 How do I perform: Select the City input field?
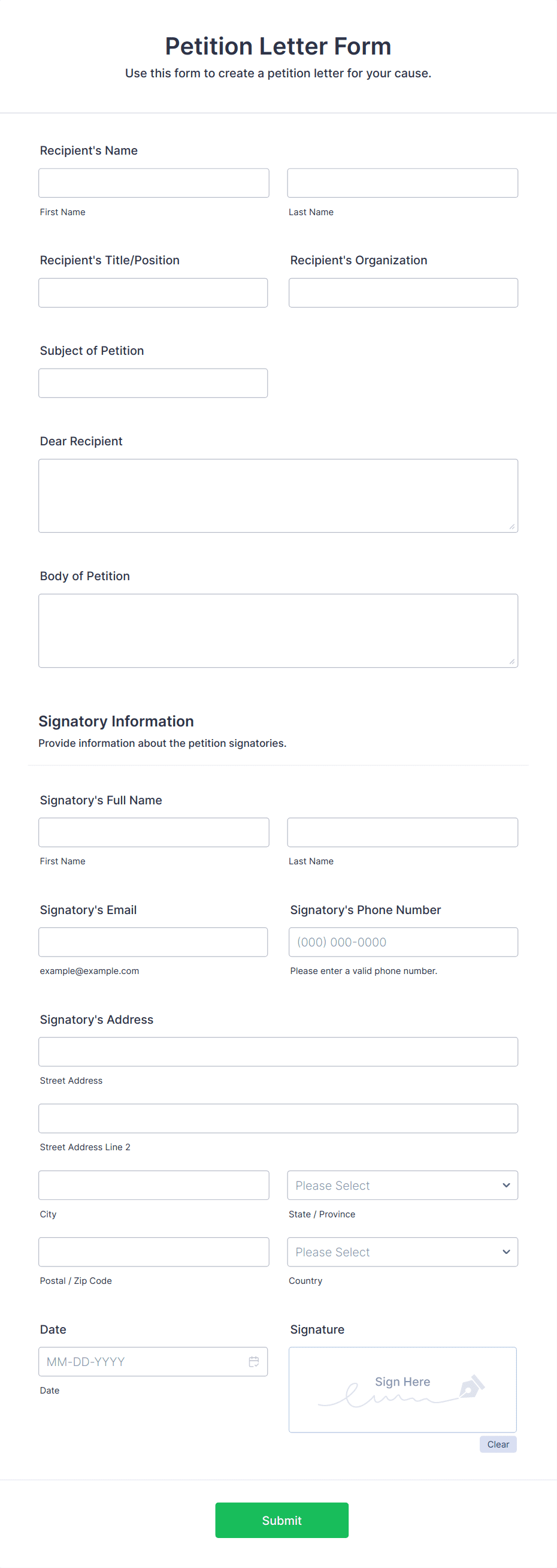(153, 1184)
